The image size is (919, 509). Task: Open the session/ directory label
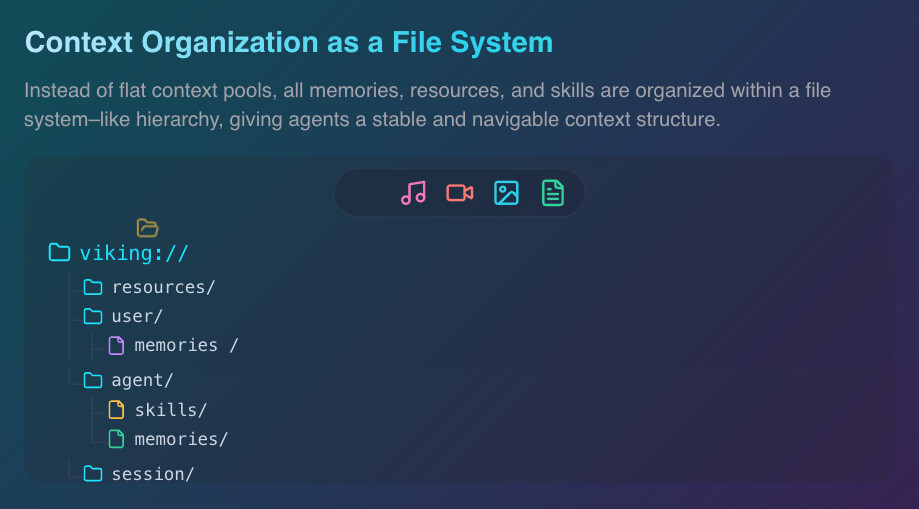coord(153,473)
